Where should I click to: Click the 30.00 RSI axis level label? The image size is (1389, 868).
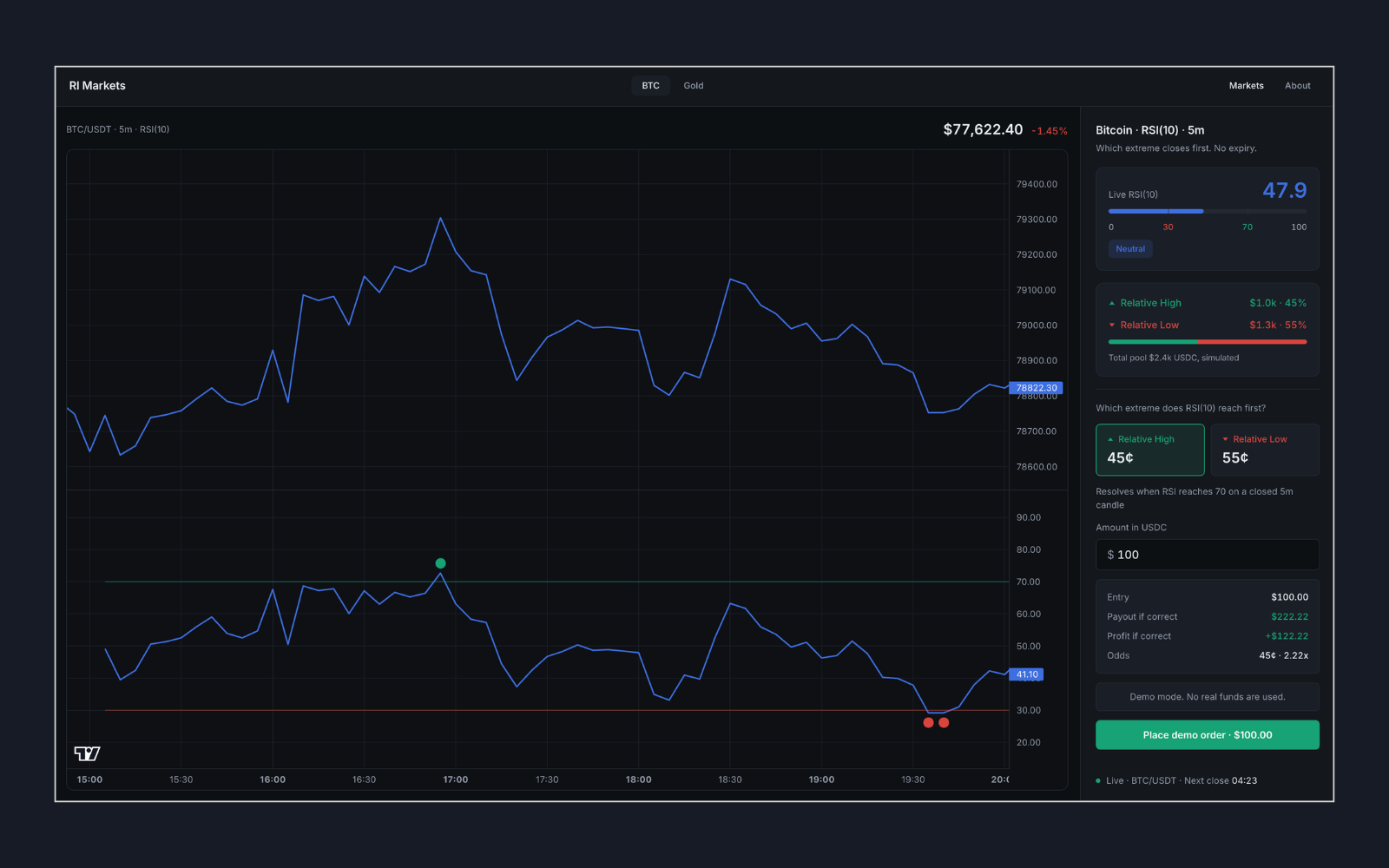click(1028, 710)
